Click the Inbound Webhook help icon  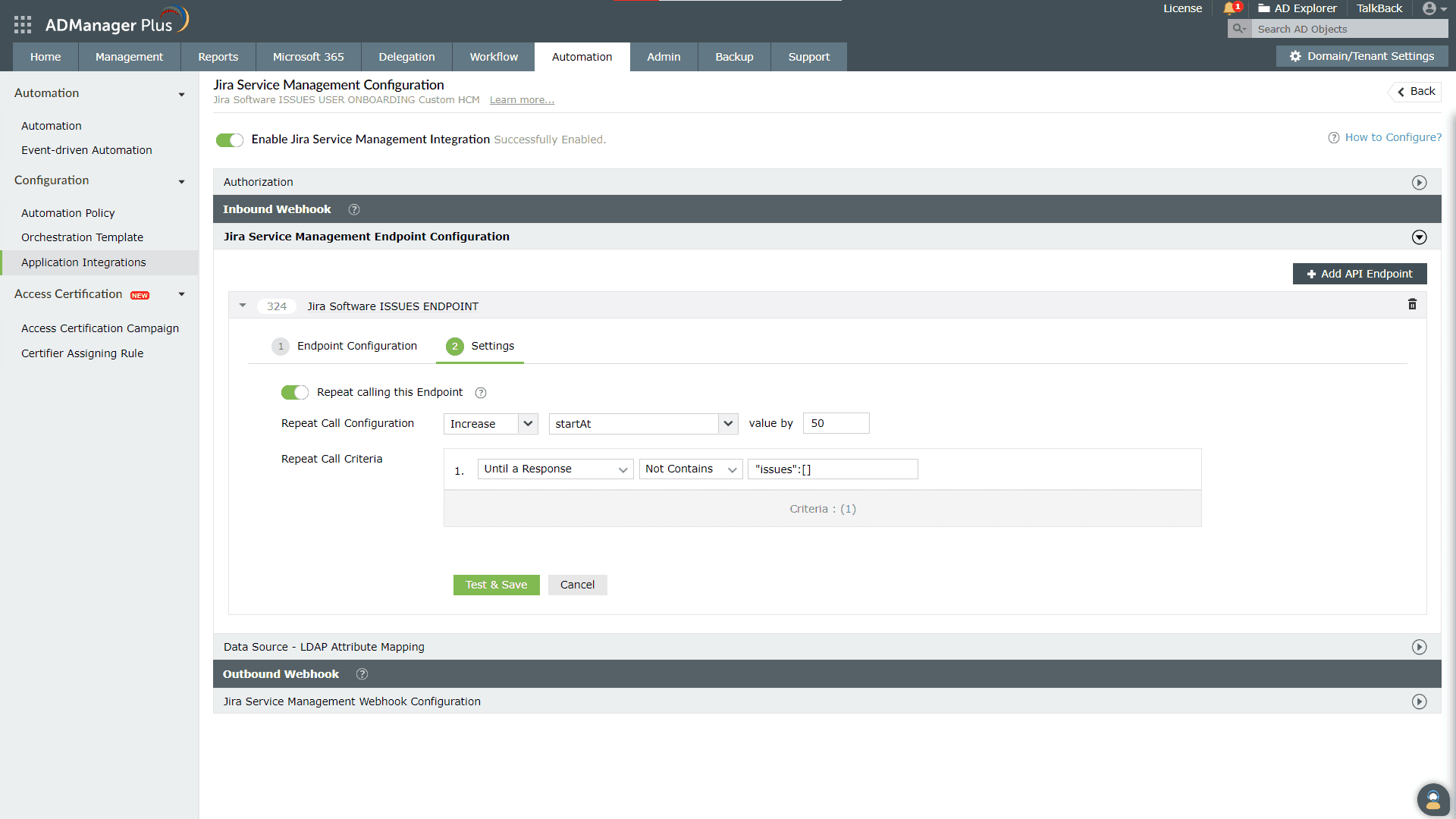click(354, 209)
